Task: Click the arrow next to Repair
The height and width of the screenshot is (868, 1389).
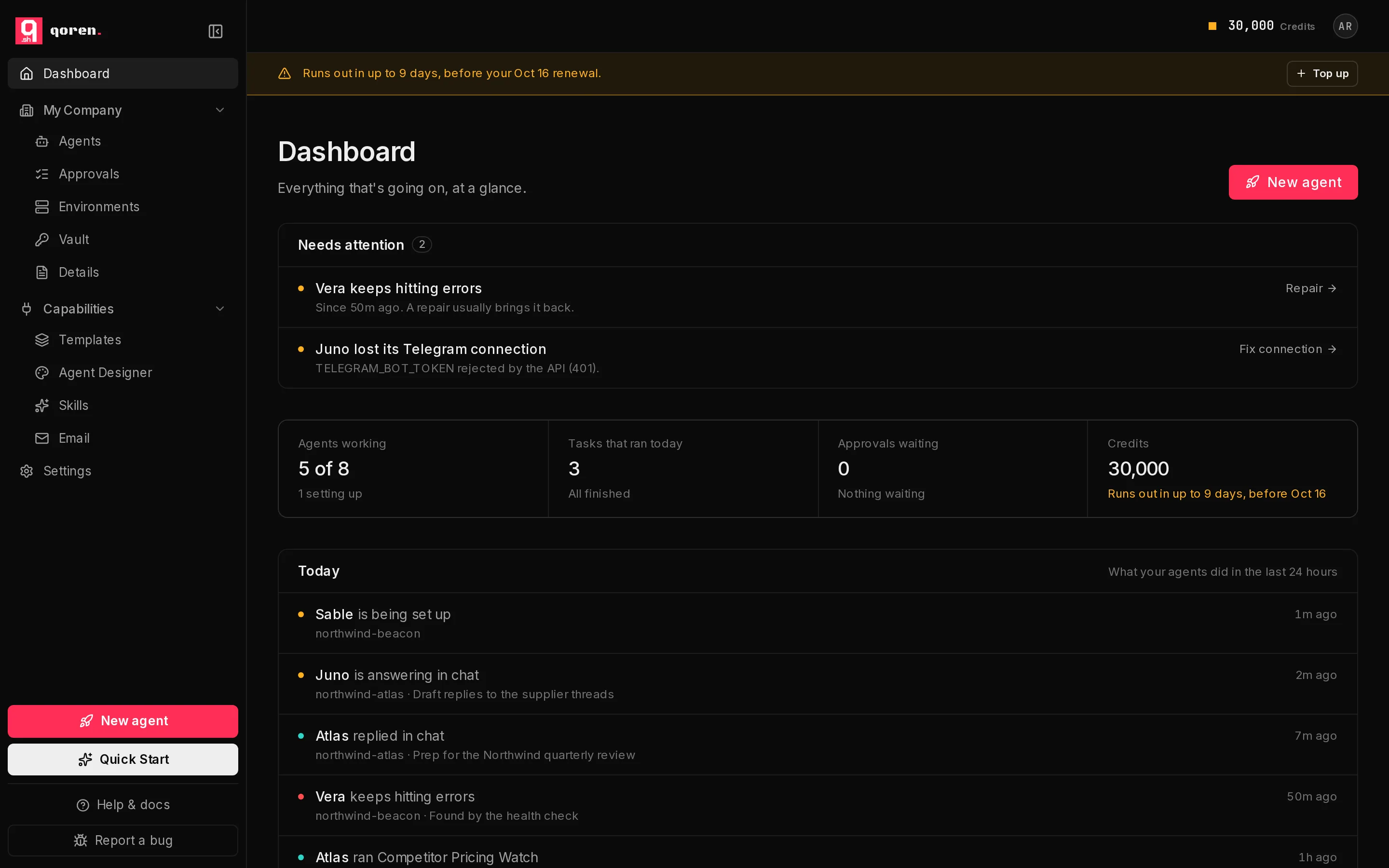Action: coord(1332,288)
